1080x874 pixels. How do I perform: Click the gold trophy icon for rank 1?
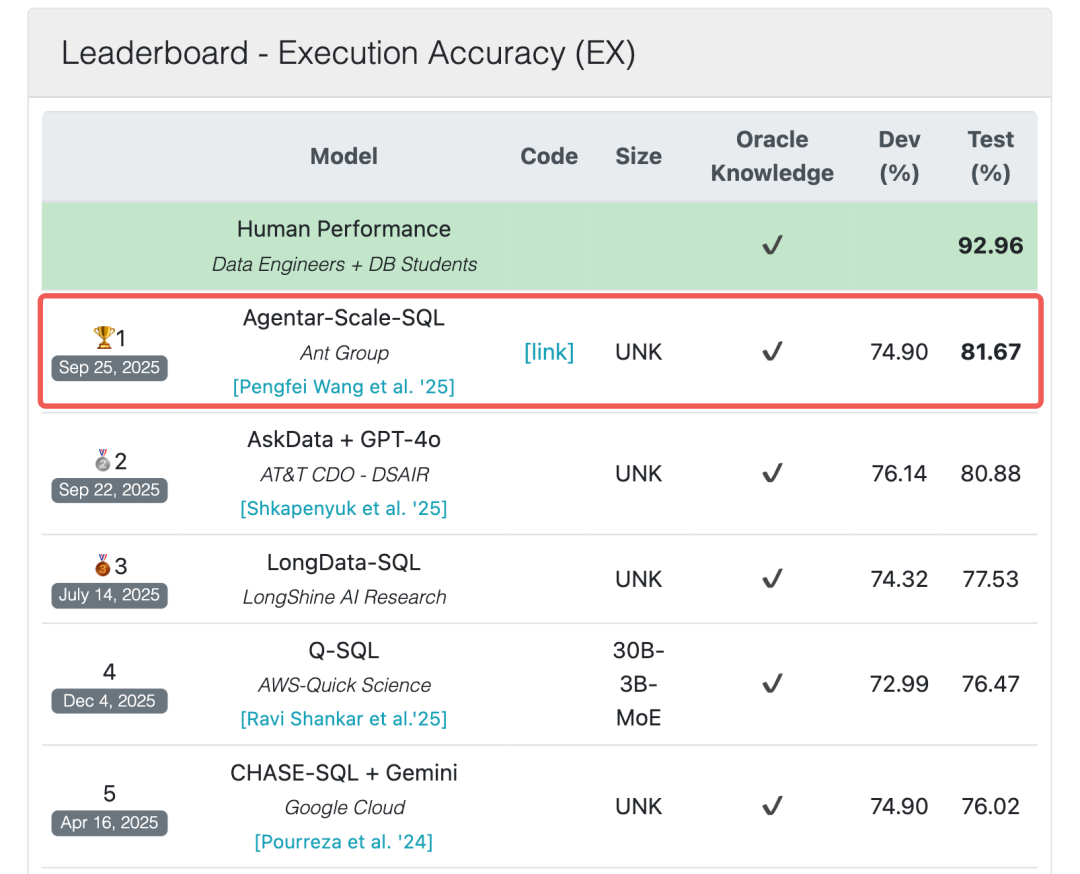[x=103, y=337]
